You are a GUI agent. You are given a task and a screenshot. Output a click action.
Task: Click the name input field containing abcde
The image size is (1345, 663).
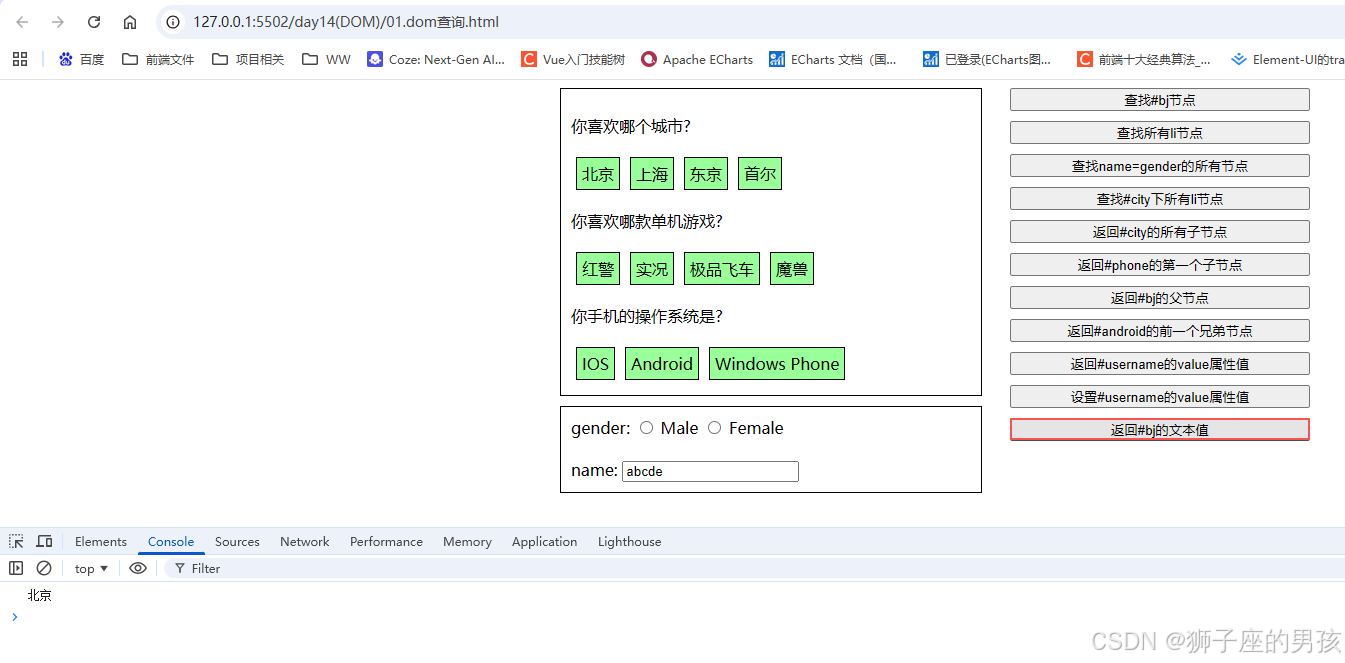click(710, 471)
